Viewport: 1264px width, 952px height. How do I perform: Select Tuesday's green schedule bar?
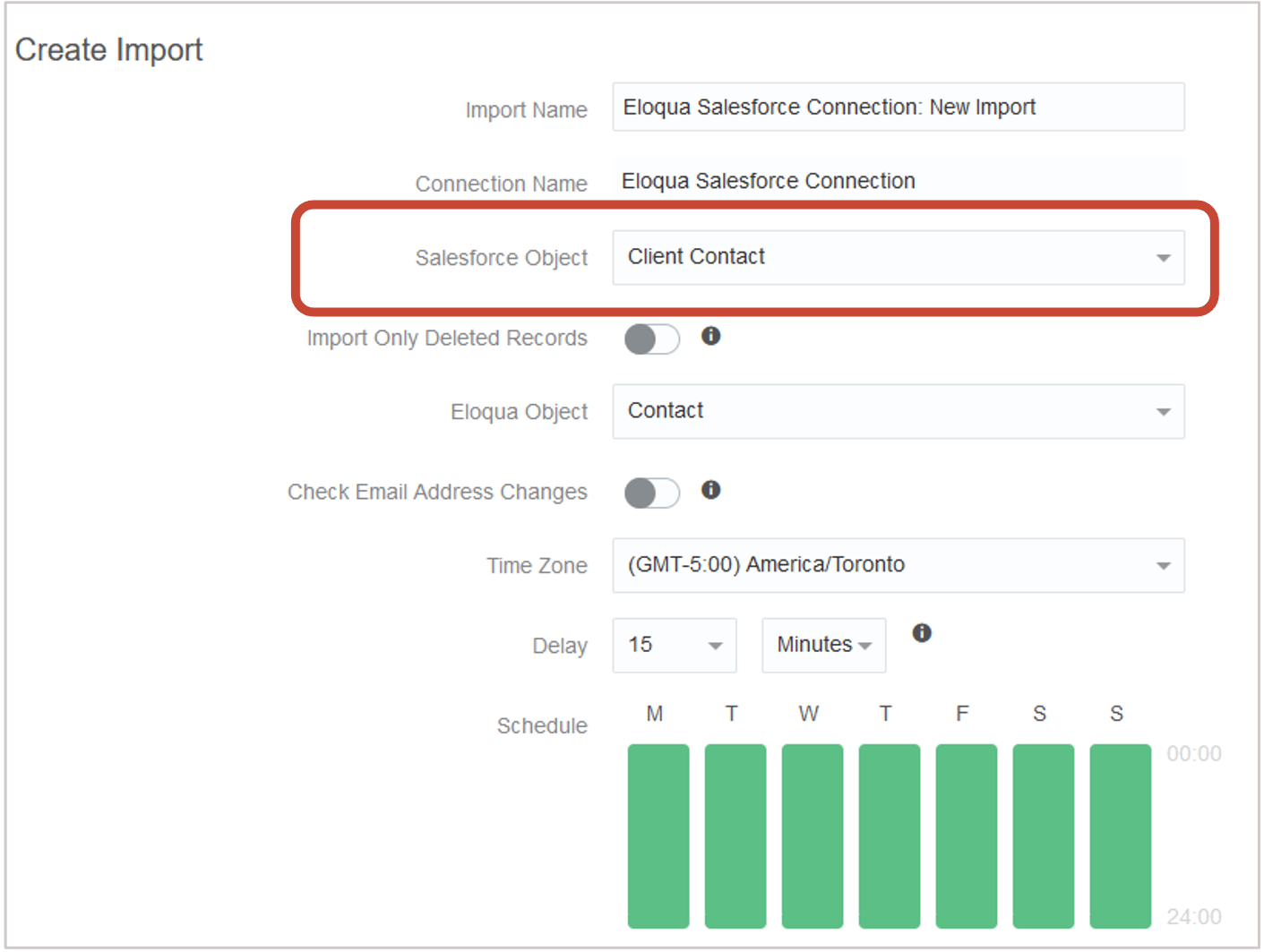735,836
